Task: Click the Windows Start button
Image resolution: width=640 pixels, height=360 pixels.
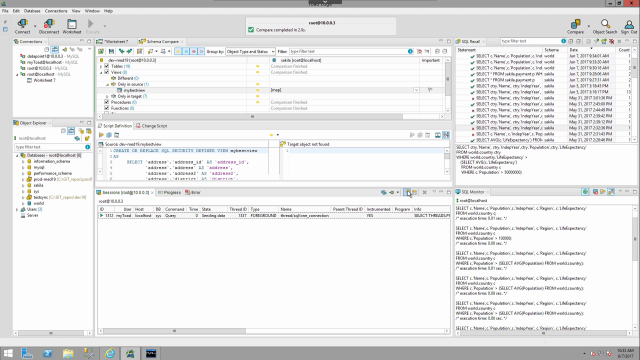Action: click(8, 353)
